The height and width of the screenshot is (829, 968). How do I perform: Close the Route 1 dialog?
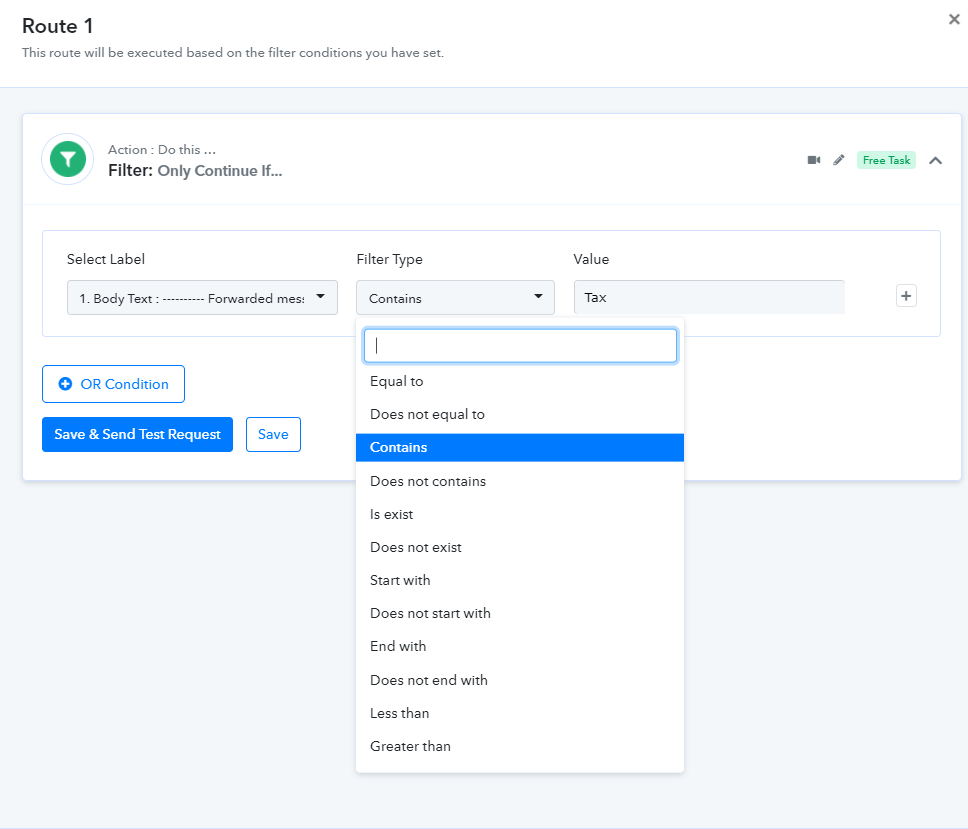954,19
